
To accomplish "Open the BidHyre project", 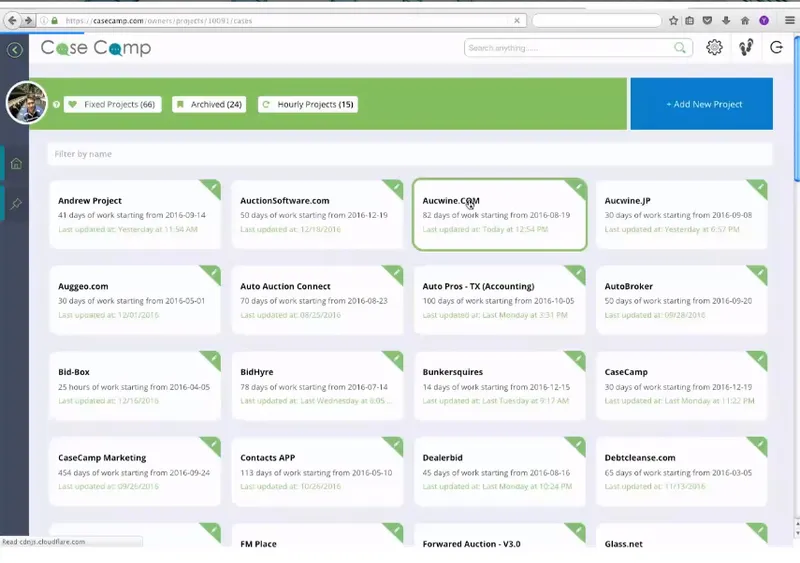I will (x=317, y=386).
